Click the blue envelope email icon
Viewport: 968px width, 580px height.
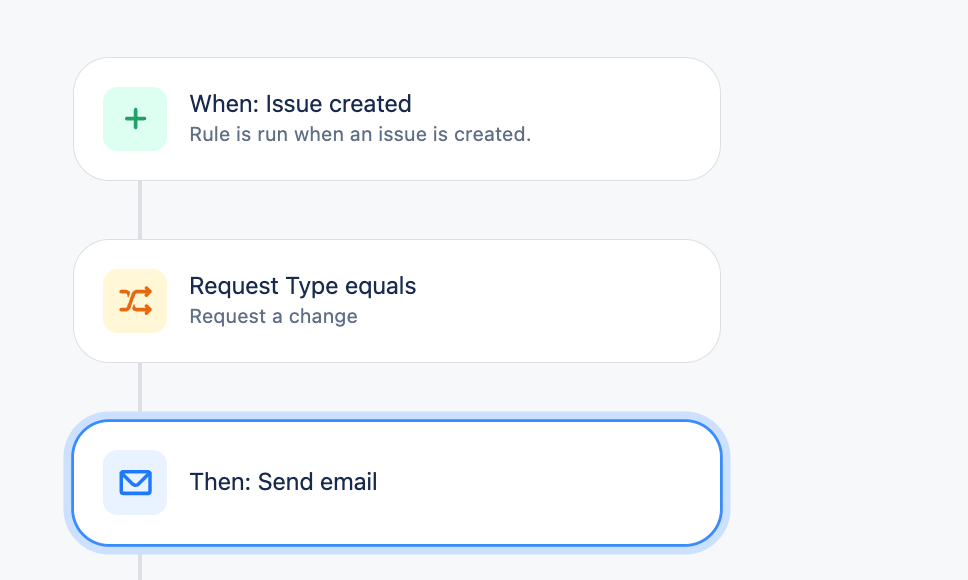135,483
